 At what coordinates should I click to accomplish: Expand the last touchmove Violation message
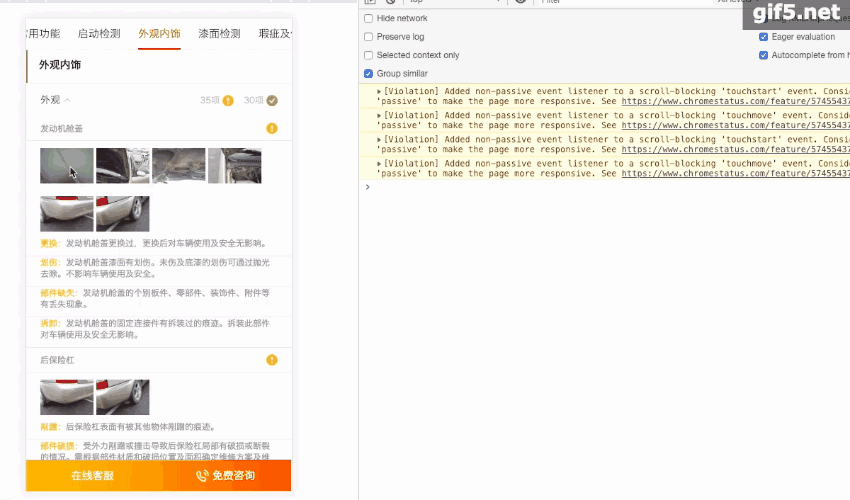click(379, 164)
